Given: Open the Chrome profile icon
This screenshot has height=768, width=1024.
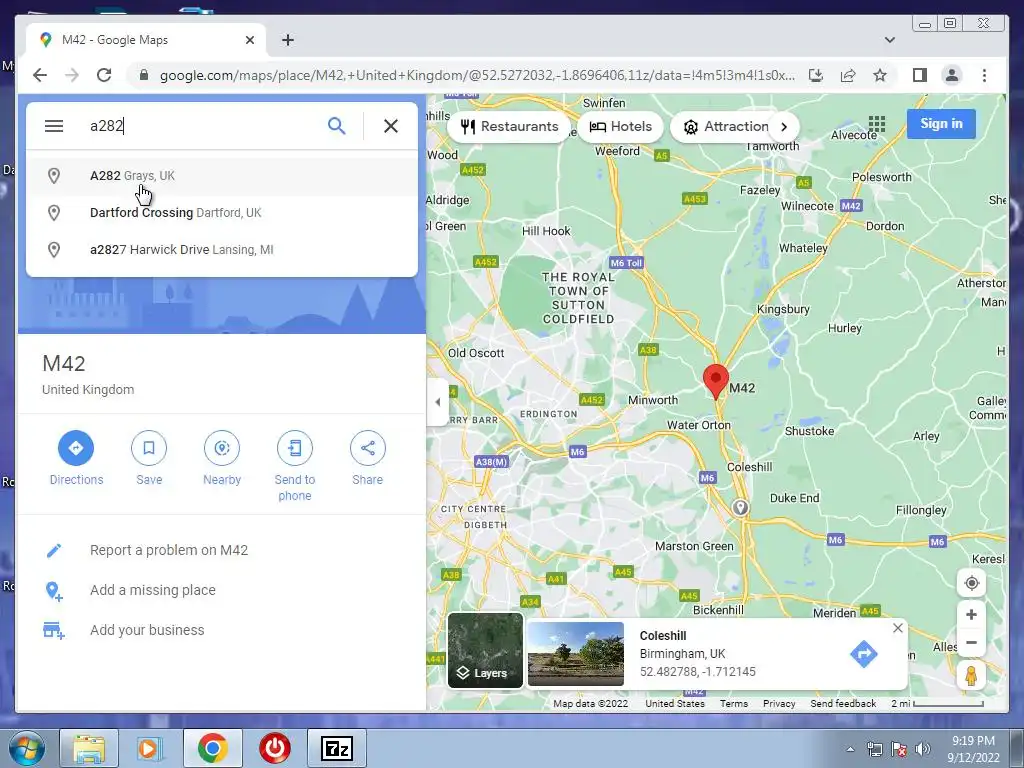Looking at the screenshot, I should click(952, 75).
